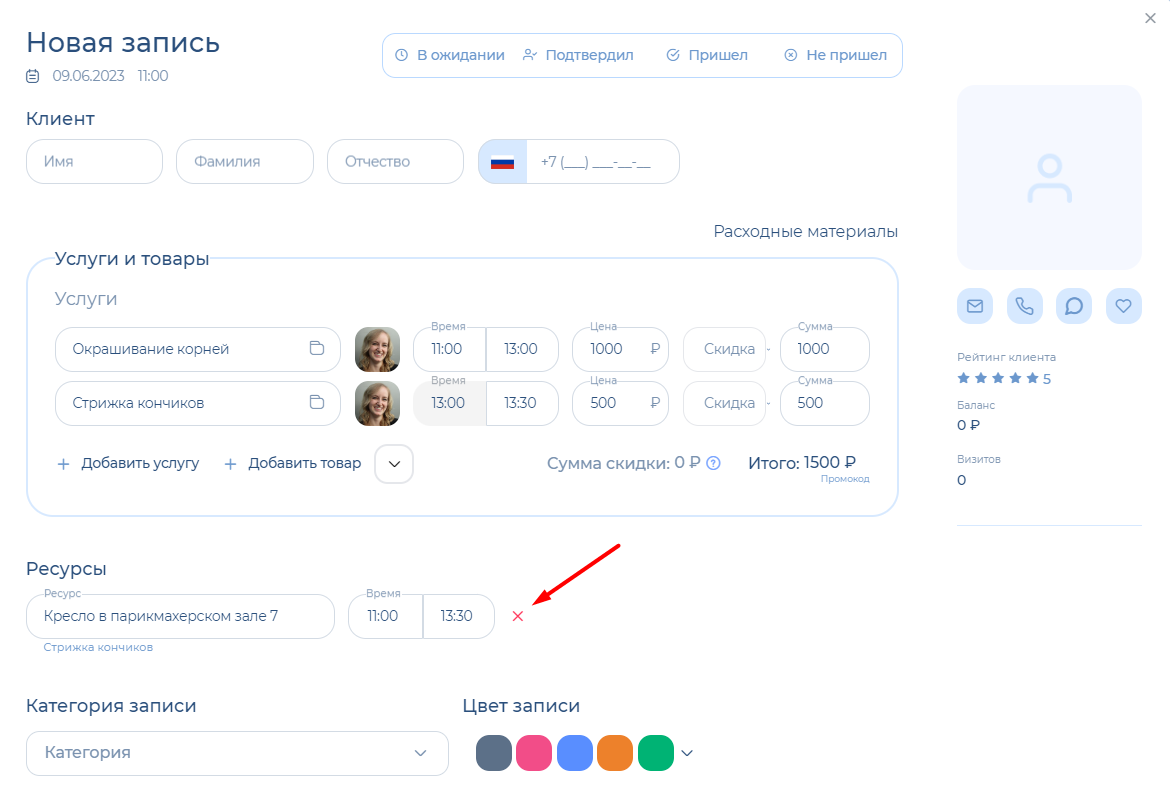Click the heart favorite icon
Image resolution: width=1170 pixels, height=809 pixels.
(1124, 306)
